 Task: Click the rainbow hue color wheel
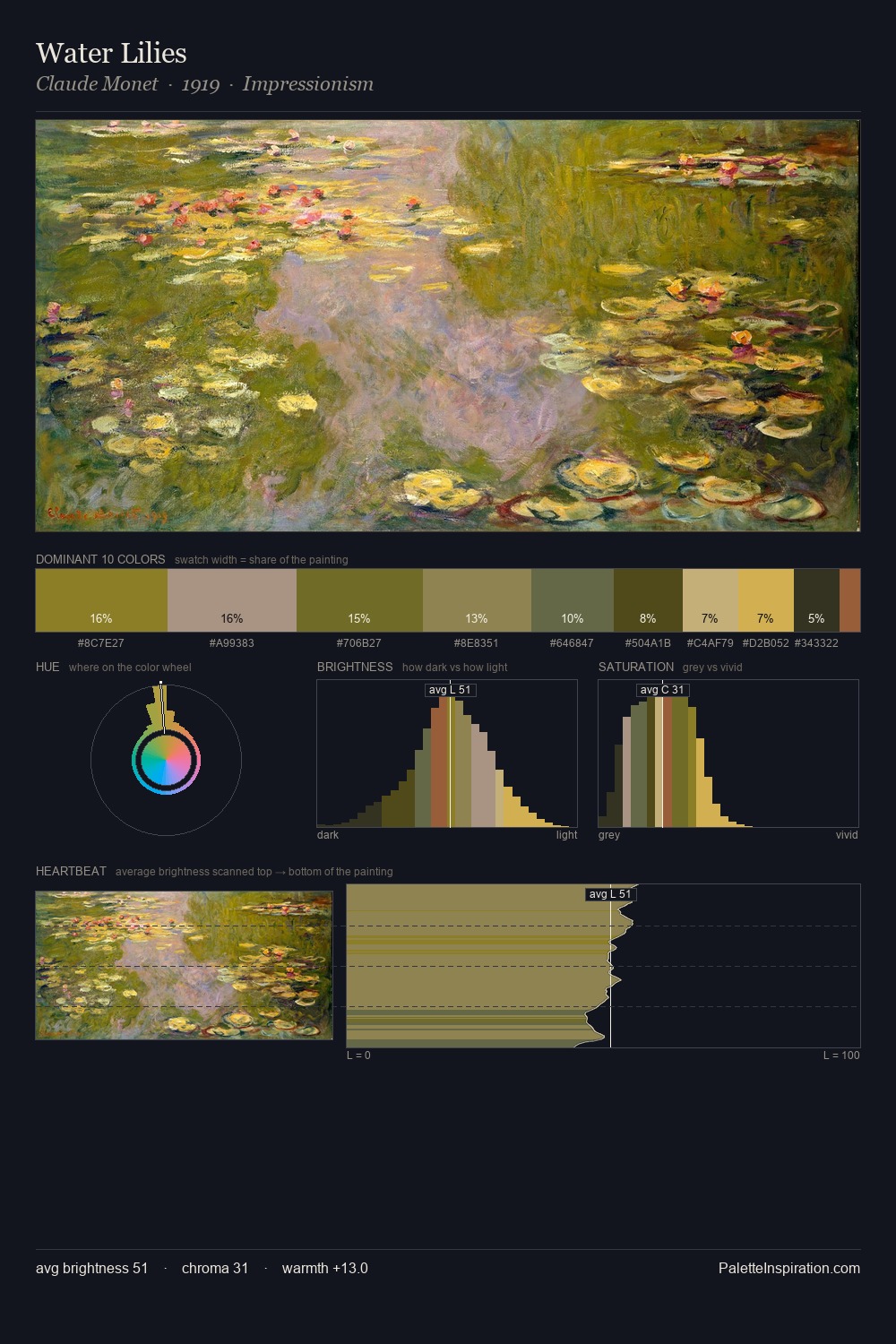(166, 761)
